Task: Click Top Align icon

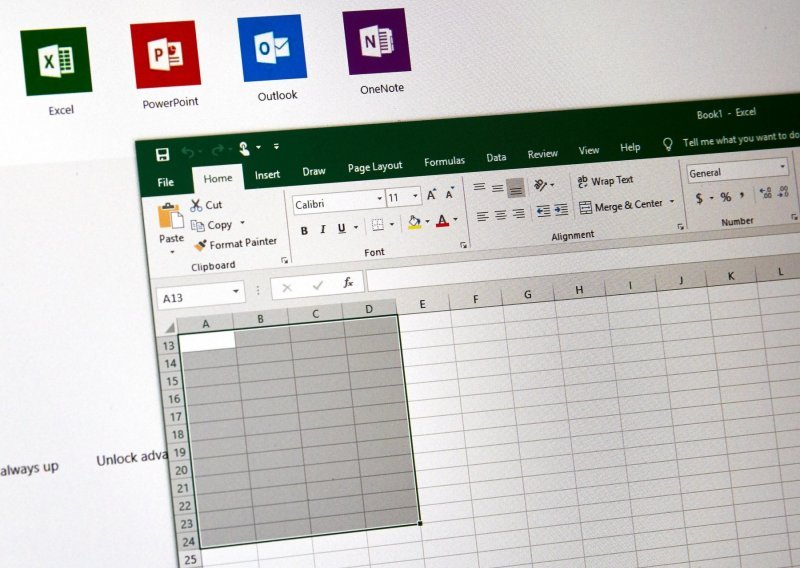Action: 479,187
